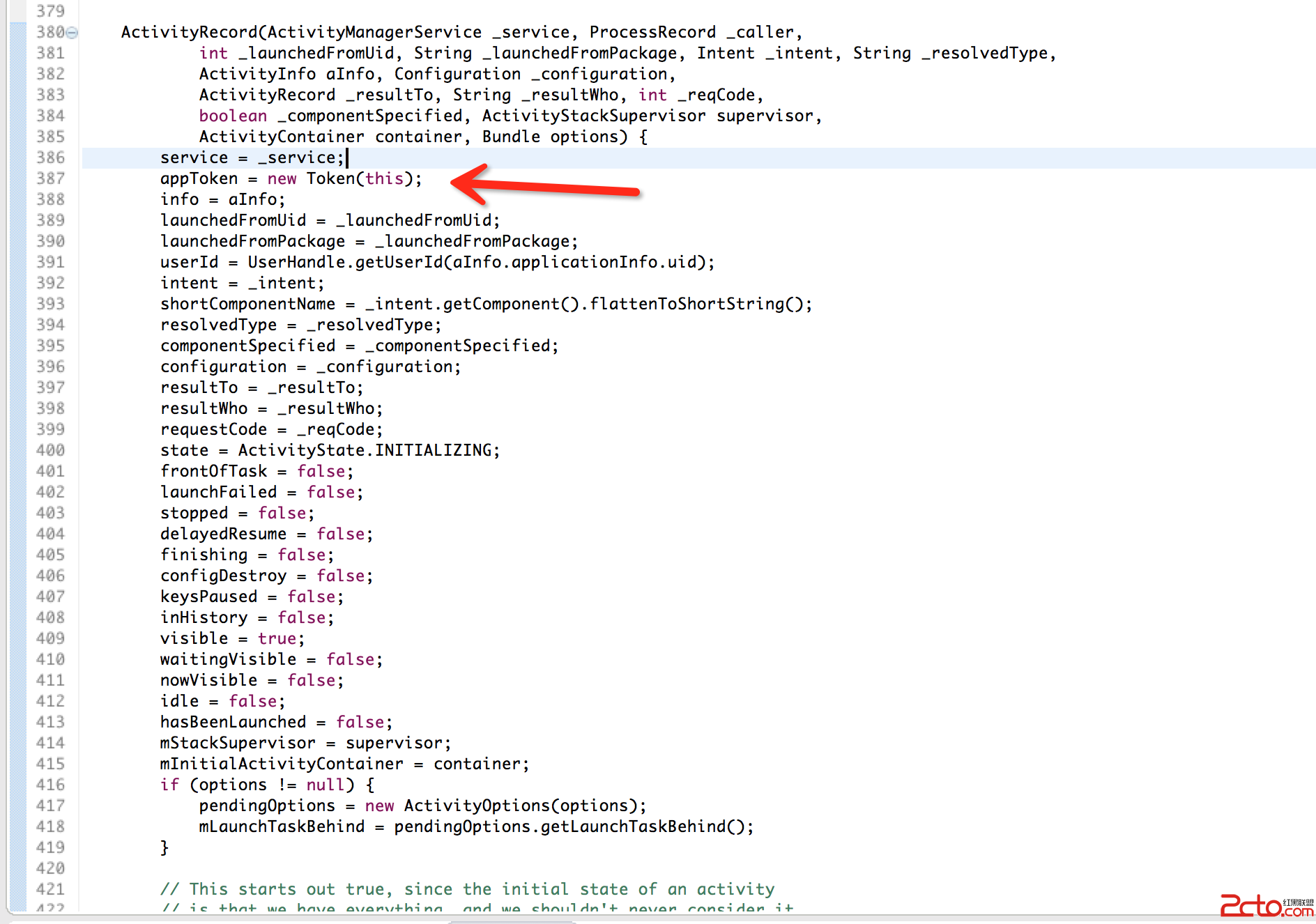Click 'flattenToShortString()' on line 393

(697, 304)
